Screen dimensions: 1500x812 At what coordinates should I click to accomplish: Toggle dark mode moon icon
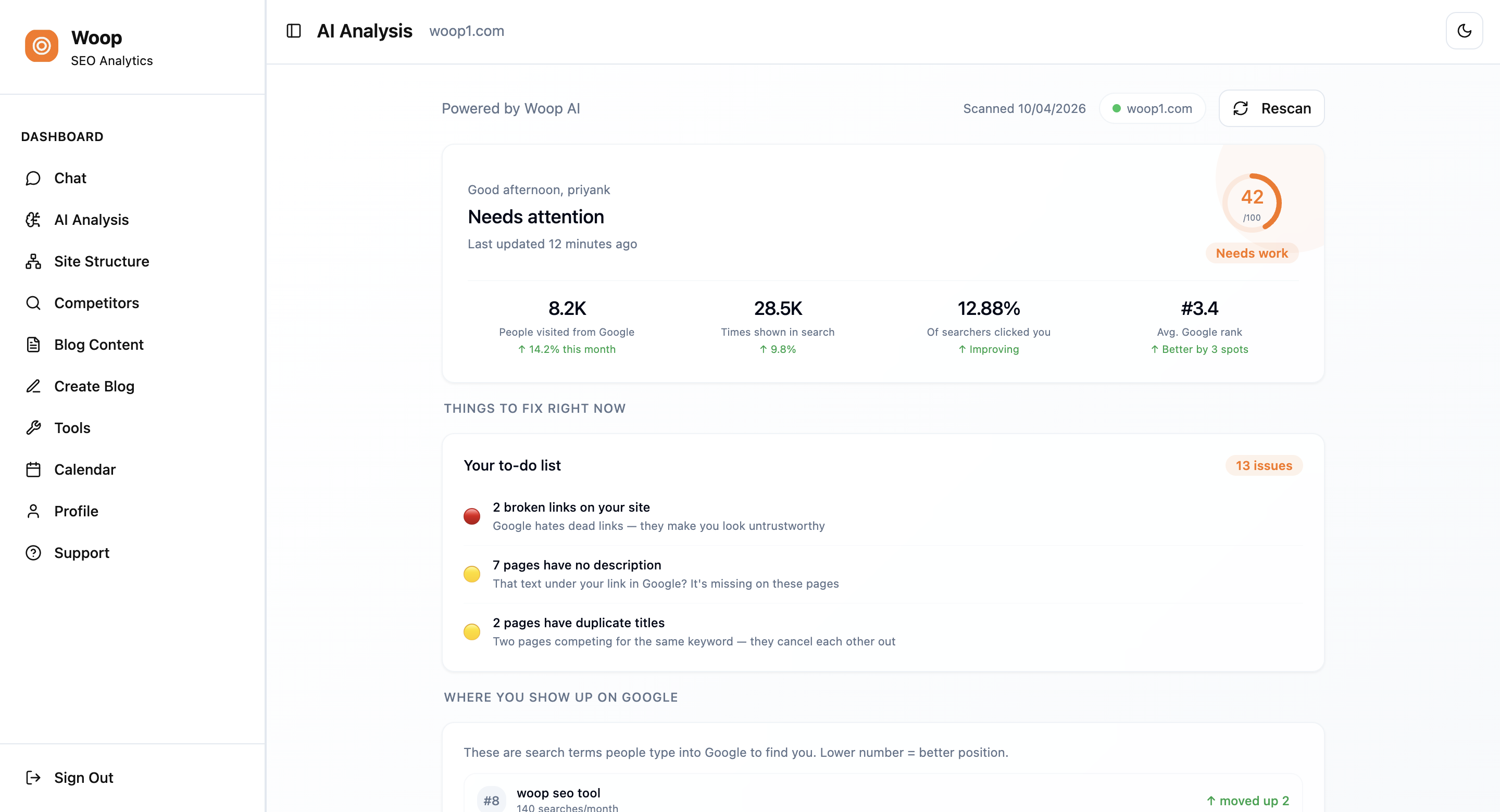pos(1464,31)
